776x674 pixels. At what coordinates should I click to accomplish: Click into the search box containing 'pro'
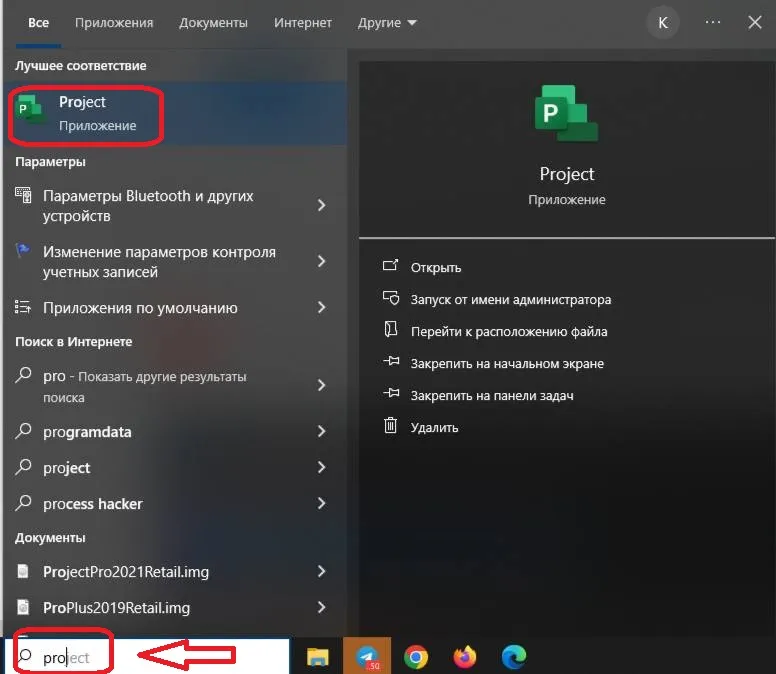click(147, 656)
